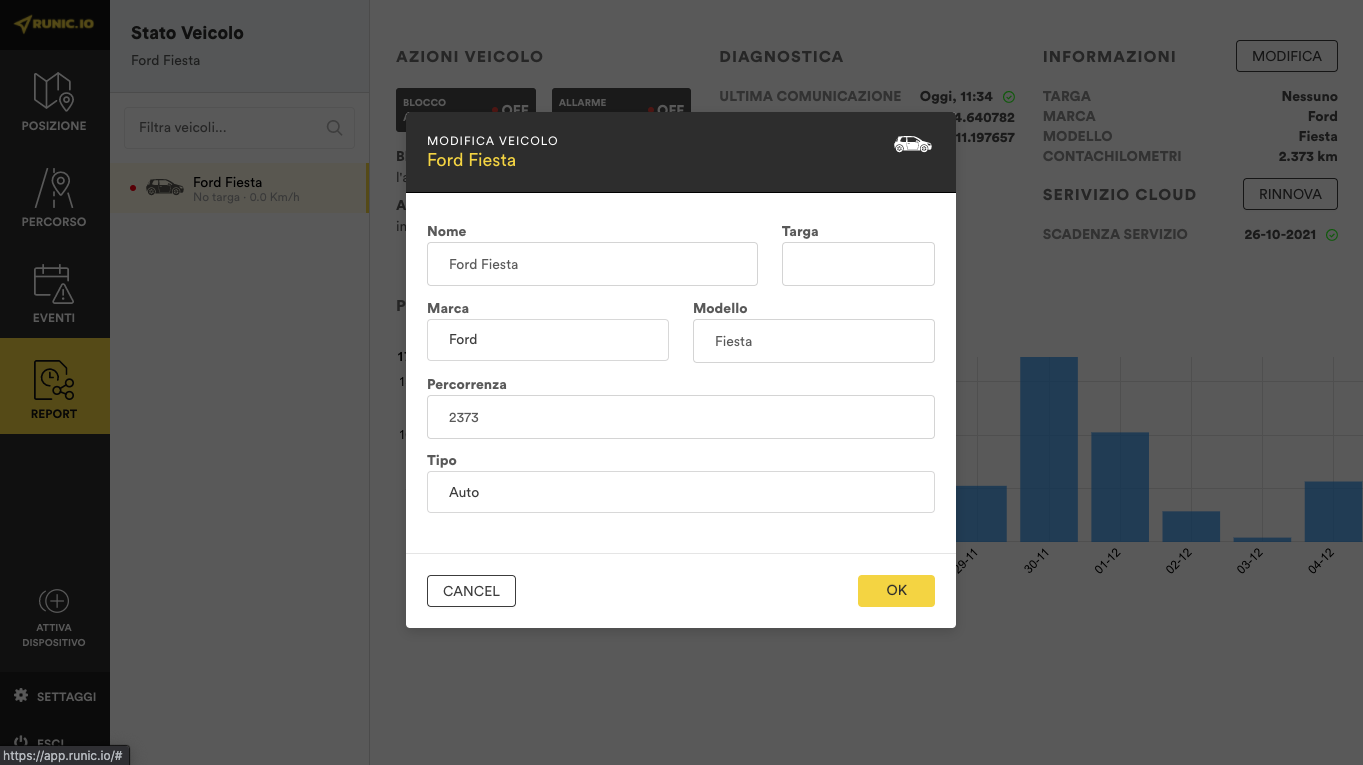Click the 01-12 chart bar
The width and height of the screenshot is (1363, 765).
[1120, 487]
